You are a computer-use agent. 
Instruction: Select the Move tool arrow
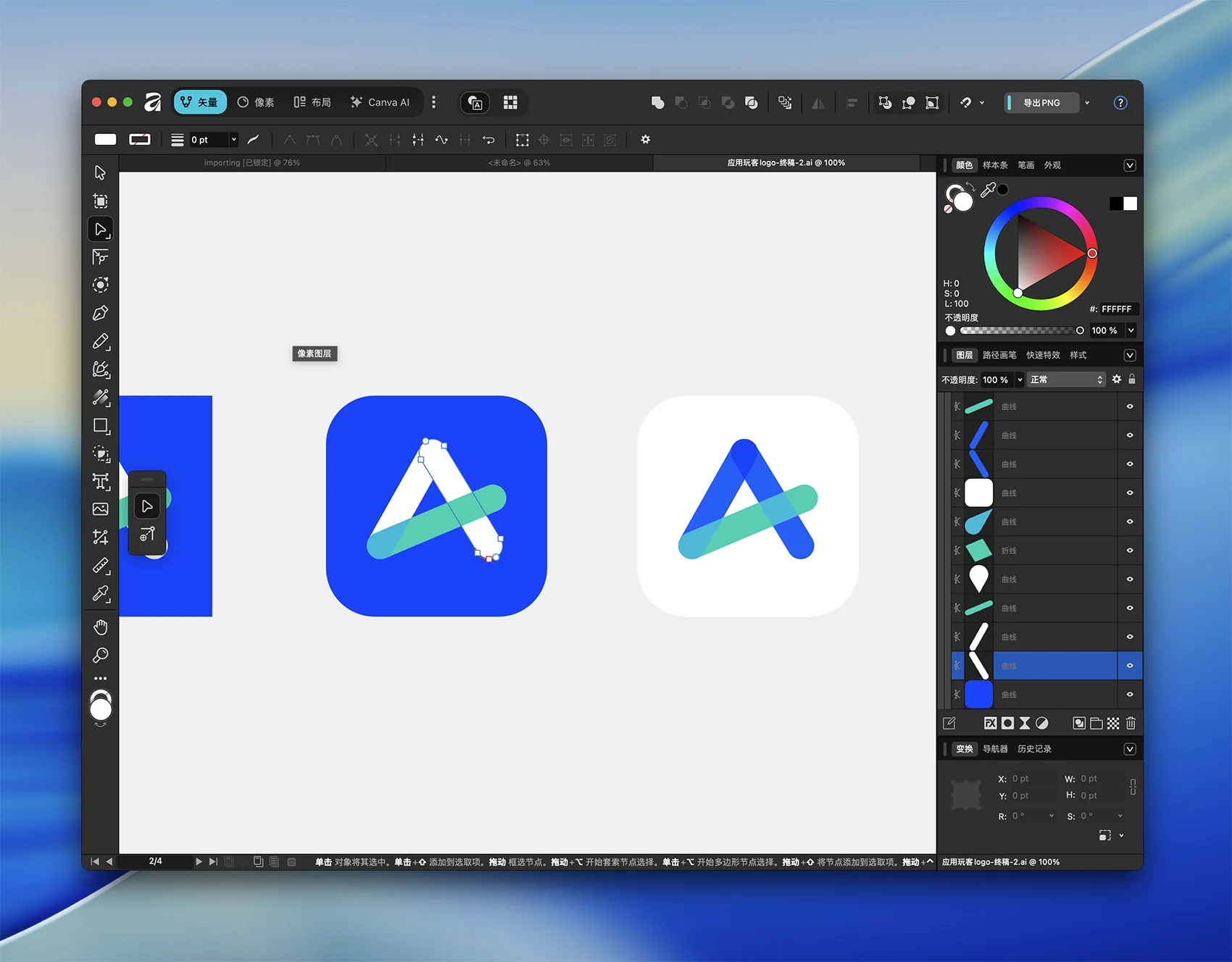point(101,172)
